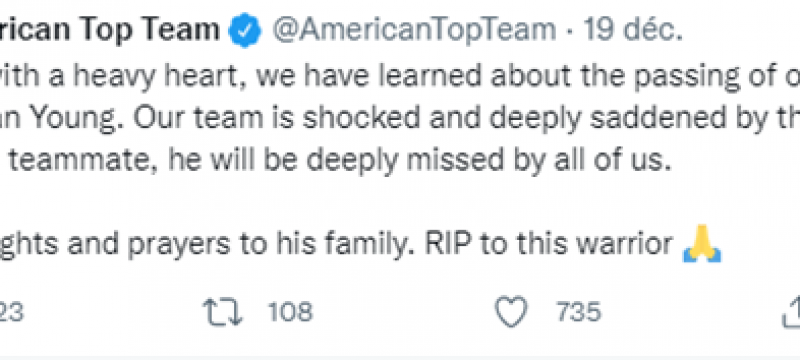Click the retweet arrows icon
Viewport: 800px width, 360px height.
(x=223, y=312)
